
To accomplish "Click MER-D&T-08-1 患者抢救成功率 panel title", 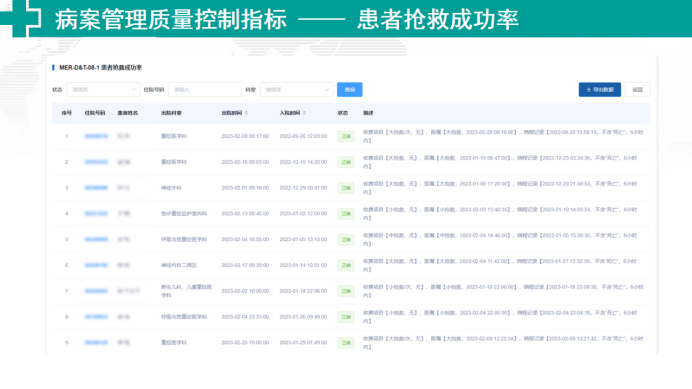I will tap(101, 68).
